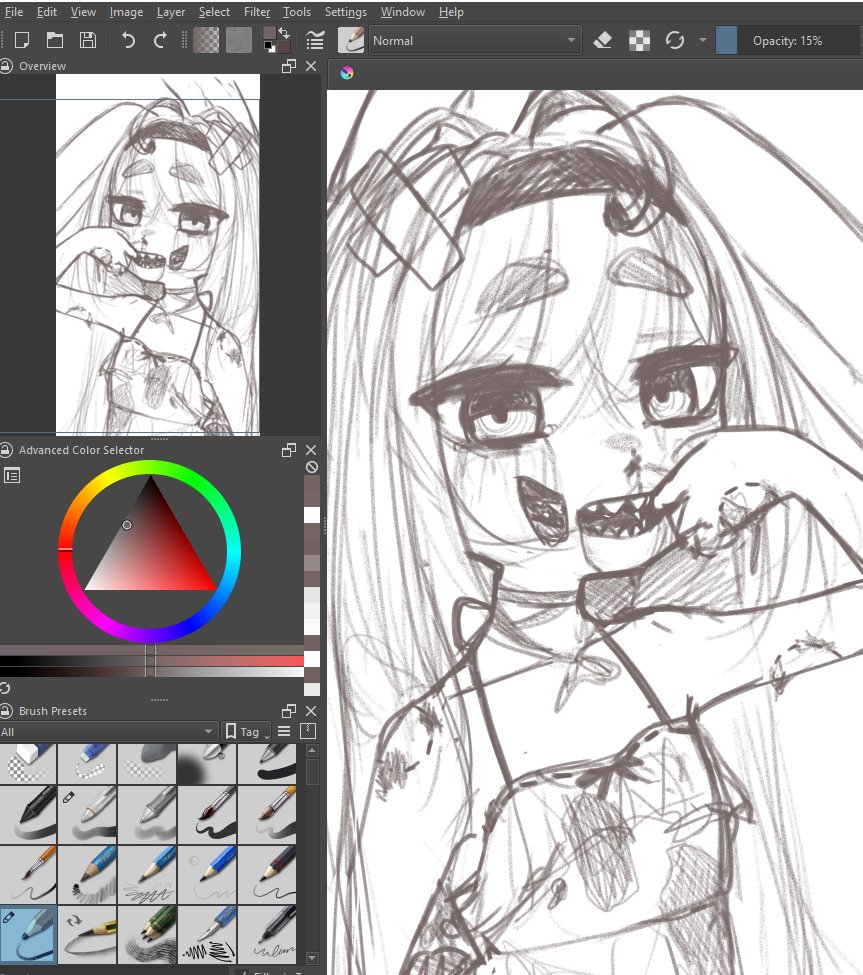Create a new document from toolbar

click(21, 40)
